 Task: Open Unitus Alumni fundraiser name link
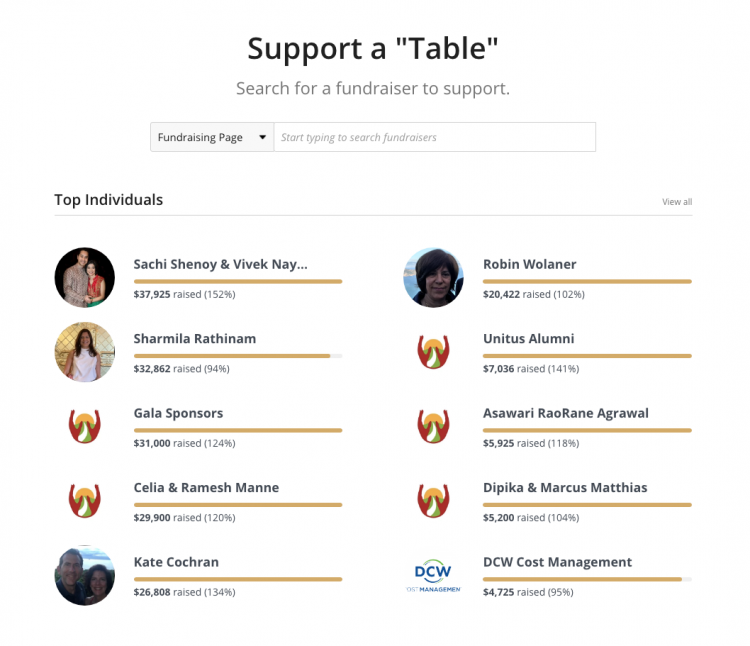click(x=528, y=339)
